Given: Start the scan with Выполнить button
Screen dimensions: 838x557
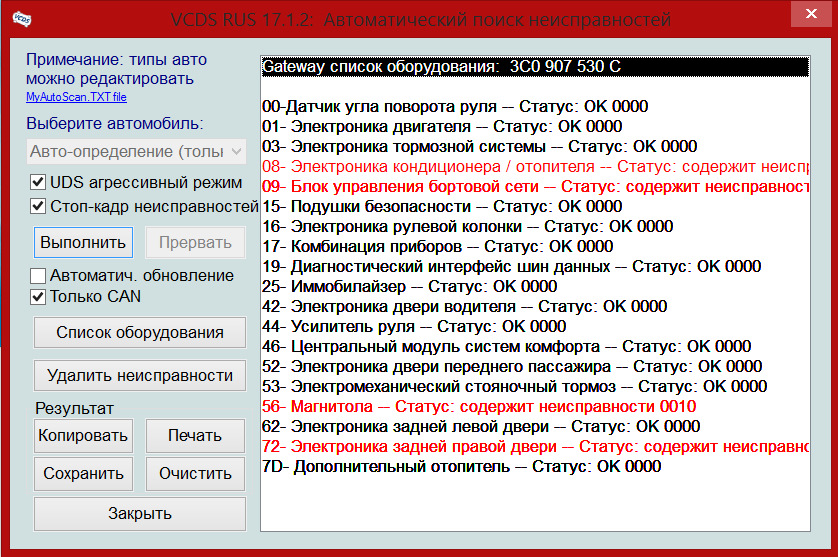Looking at the screenshot, I should 83,242.
